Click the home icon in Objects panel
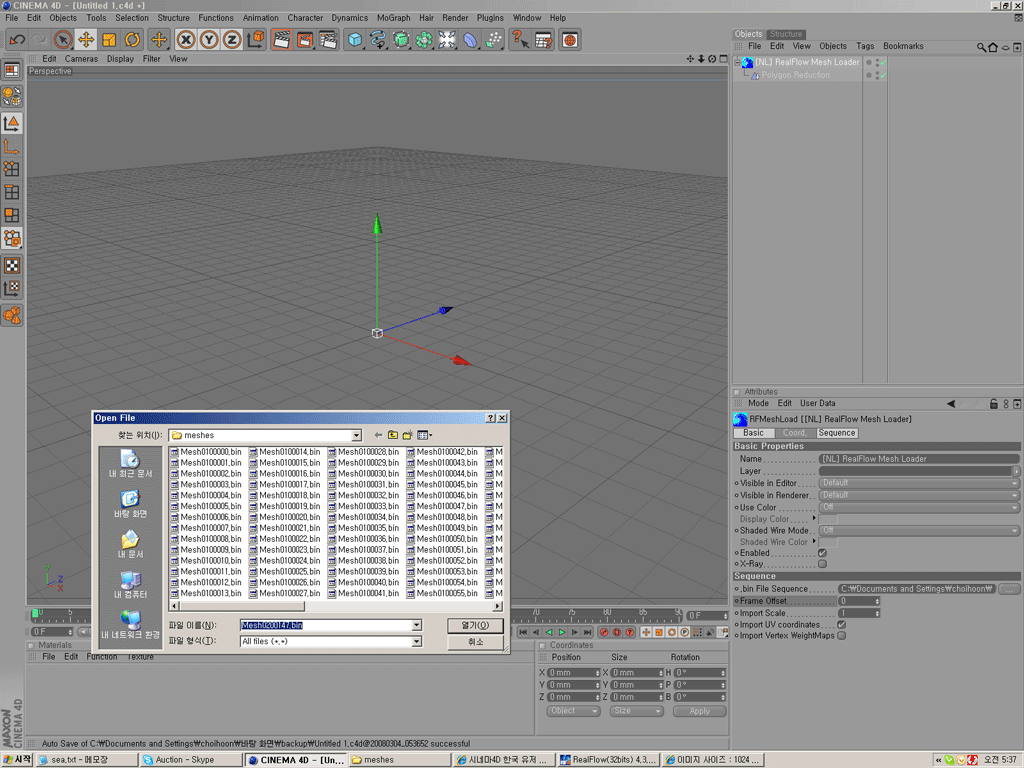The image size is (1024, 768). pyautogui.click(x=993, y=47)
